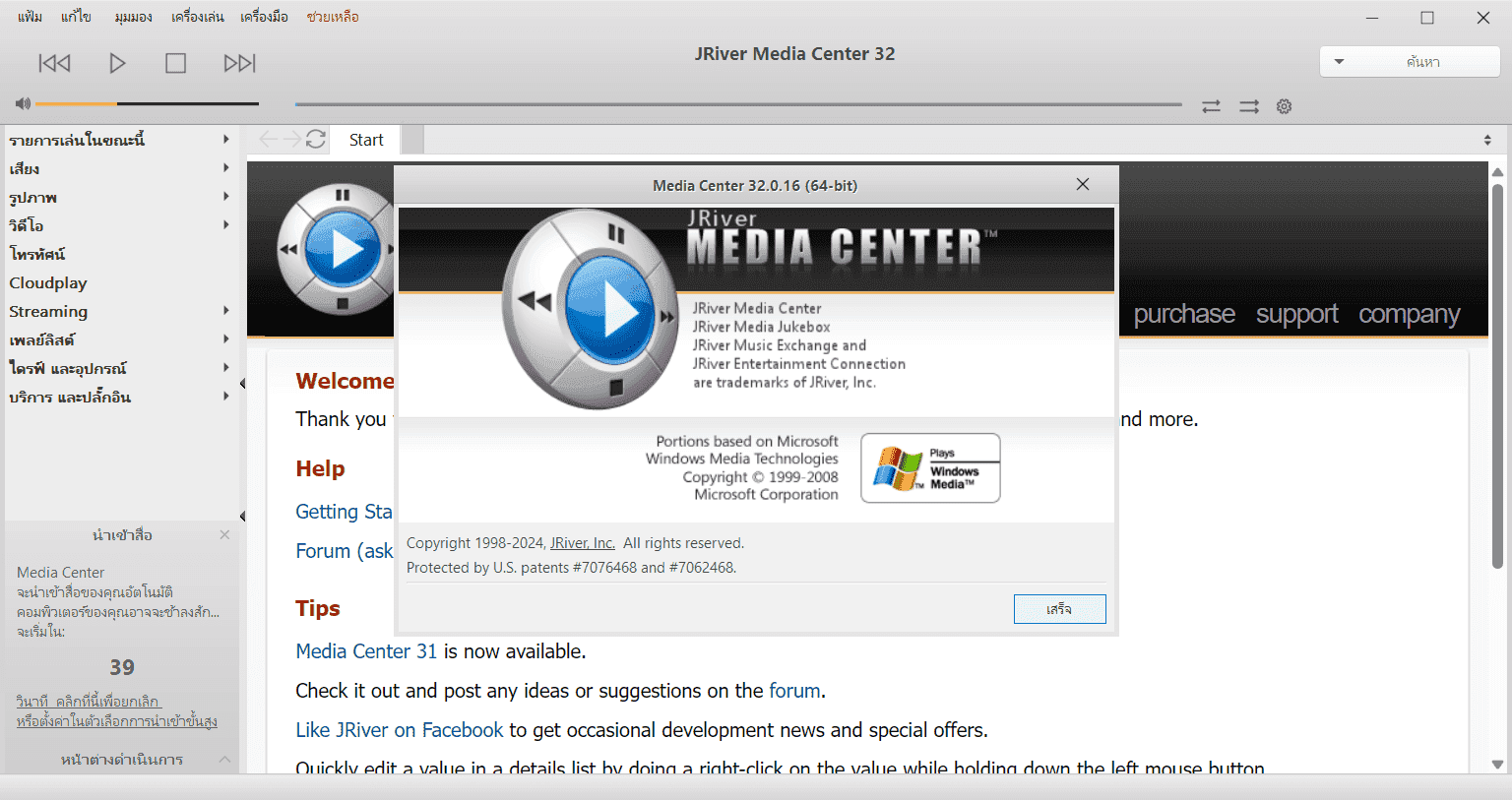Image resolution: width=1512 pixels, height=800 pixels.
Task: Click the playback seek bar
Action: tap(738, 104)
